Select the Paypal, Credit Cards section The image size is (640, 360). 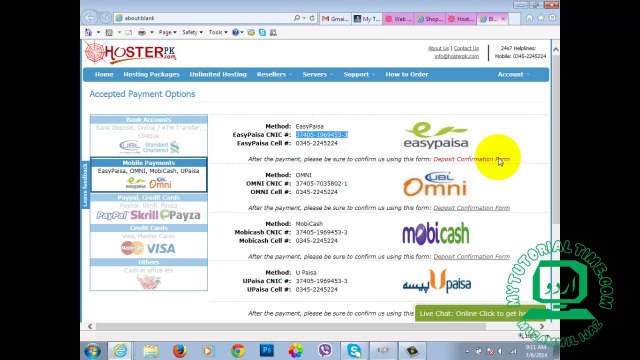pos(149,209)
